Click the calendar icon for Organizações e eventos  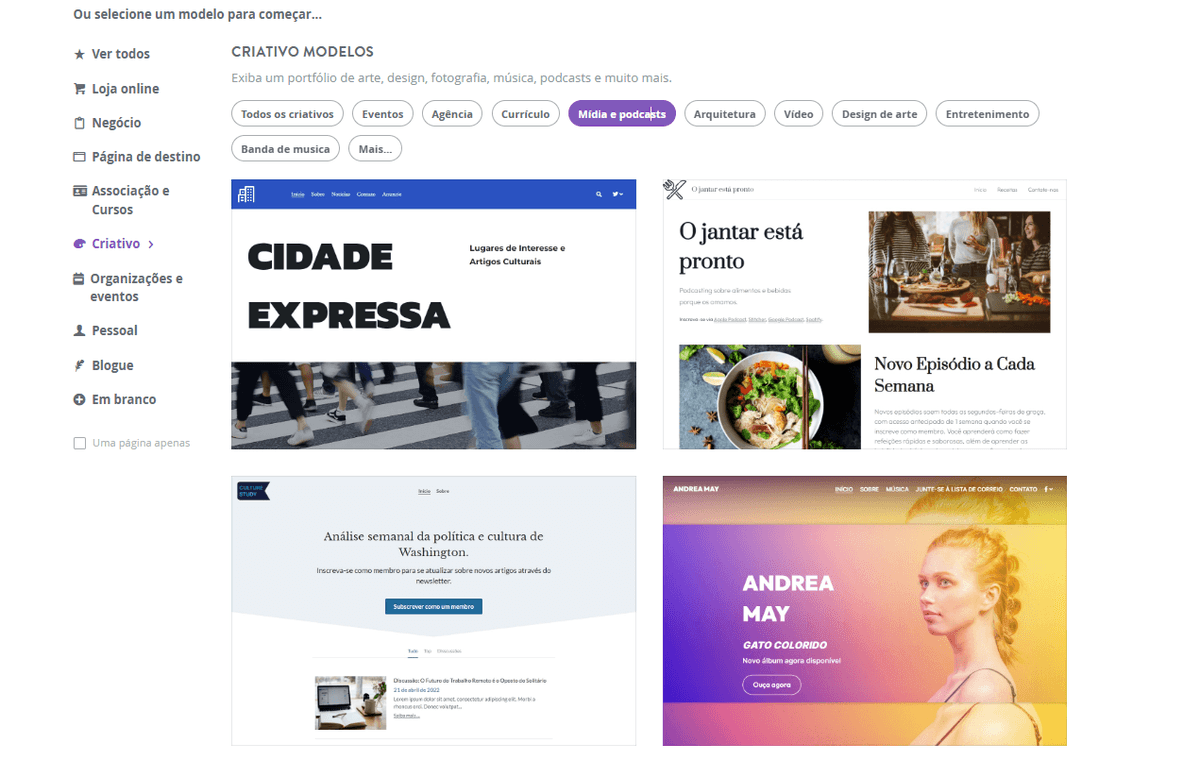[79, 279]
